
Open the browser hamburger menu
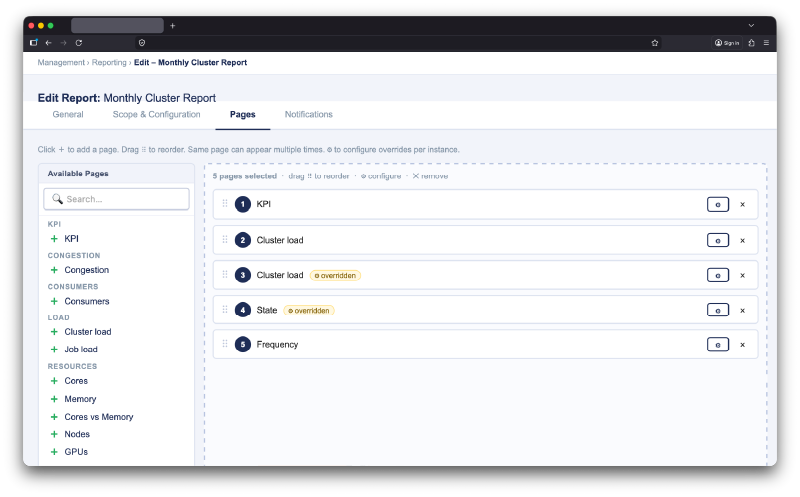coord(766,43)
